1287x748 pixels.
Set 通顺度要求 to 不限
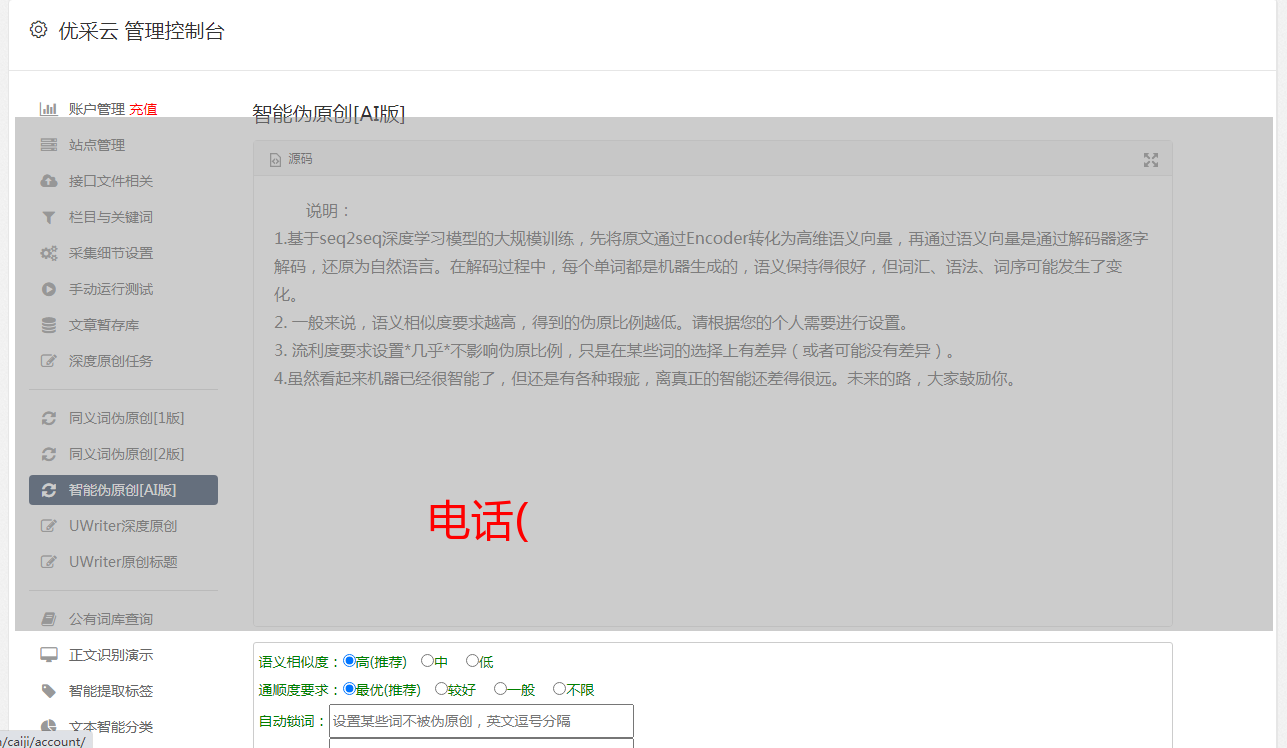(x=559, y=689)
